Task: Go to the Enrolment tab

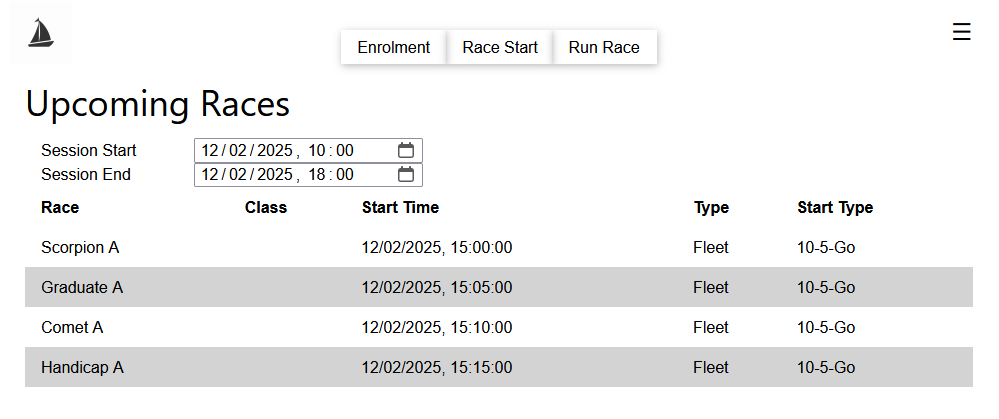Action: (394, 48)
